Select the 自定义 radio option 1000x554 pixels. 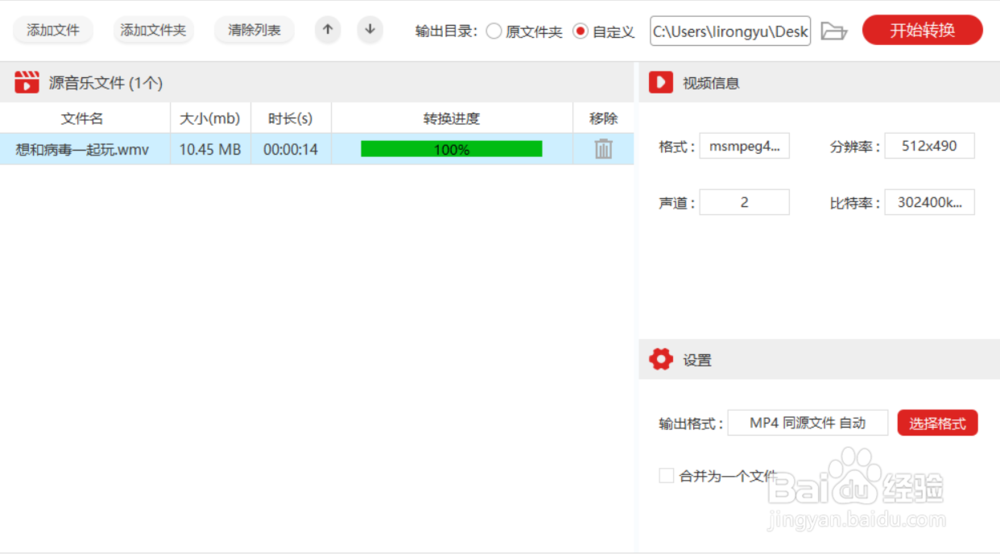pos(580,31)
